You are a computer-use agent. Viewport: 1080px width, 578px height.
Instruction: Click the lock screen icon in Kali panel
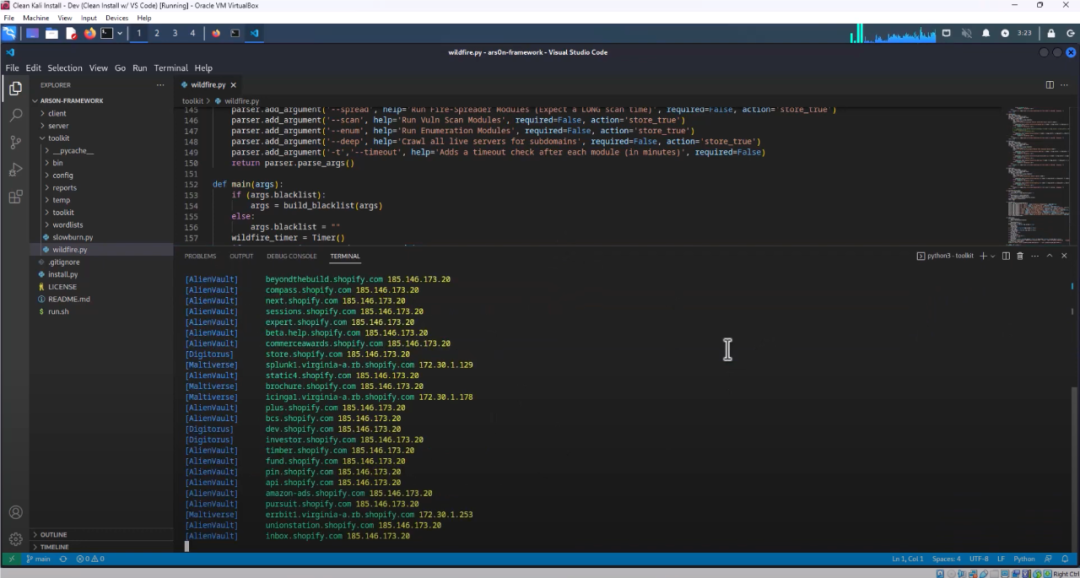click(x=1050, y=32)
